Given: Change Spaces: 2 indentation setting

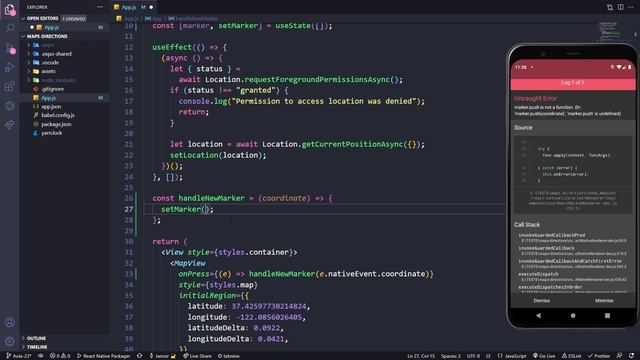Looking at the screenshot, I should pyautogui.click(x=451, y=356).
